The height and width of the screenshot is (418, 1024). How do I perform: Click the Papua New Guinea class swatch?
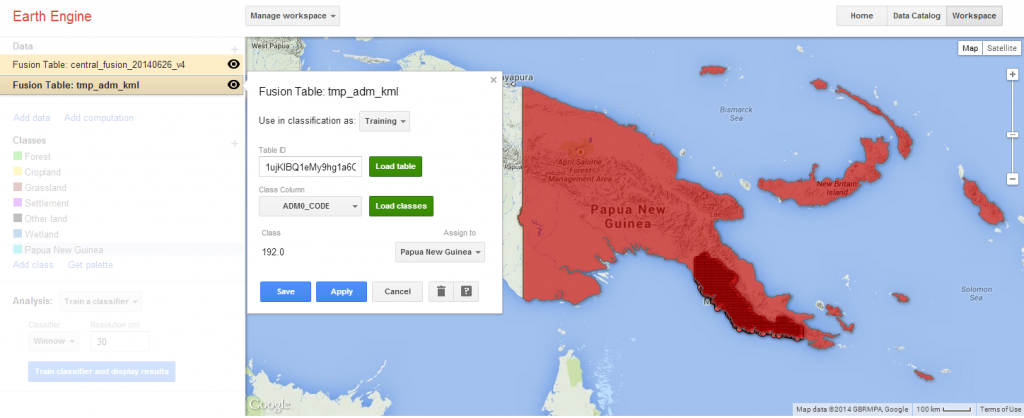17,249
